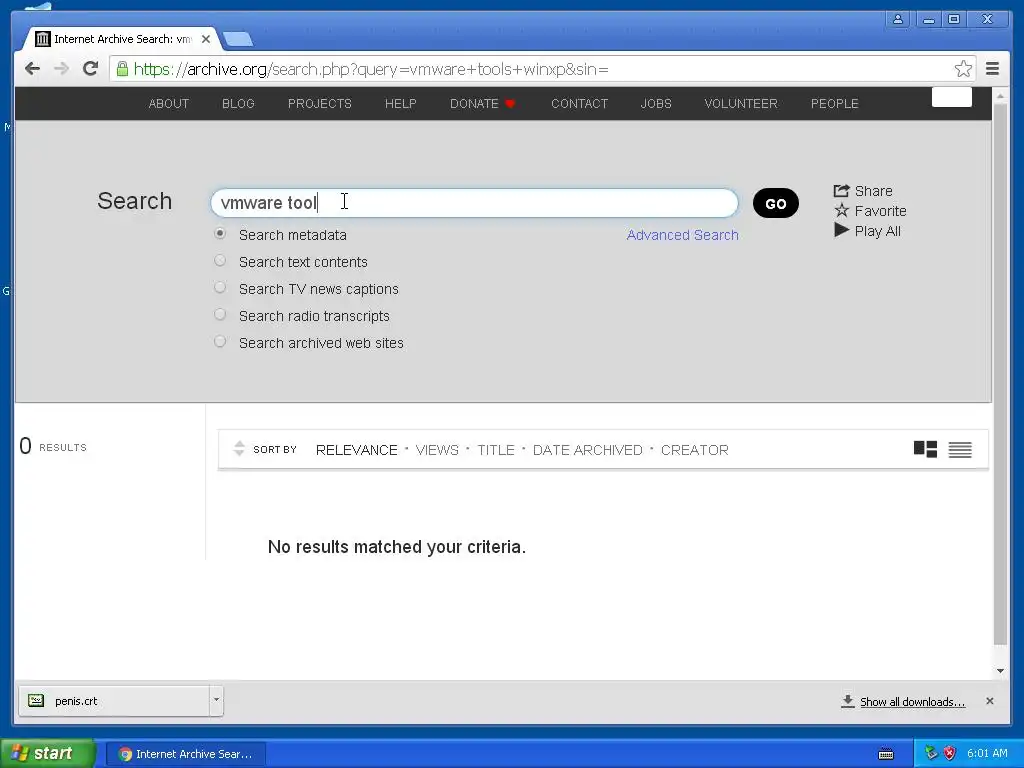Open the DONATE nav item
This screenshot has height=768, width=1024.
coord(483,104)
